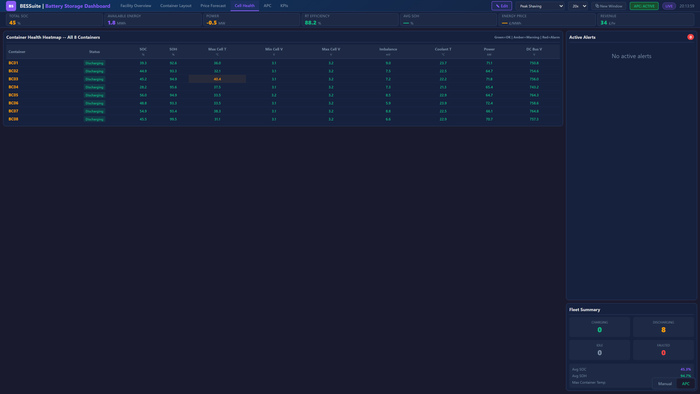
Task: Click the Power summary card
Action: click(x=251, y=20)
